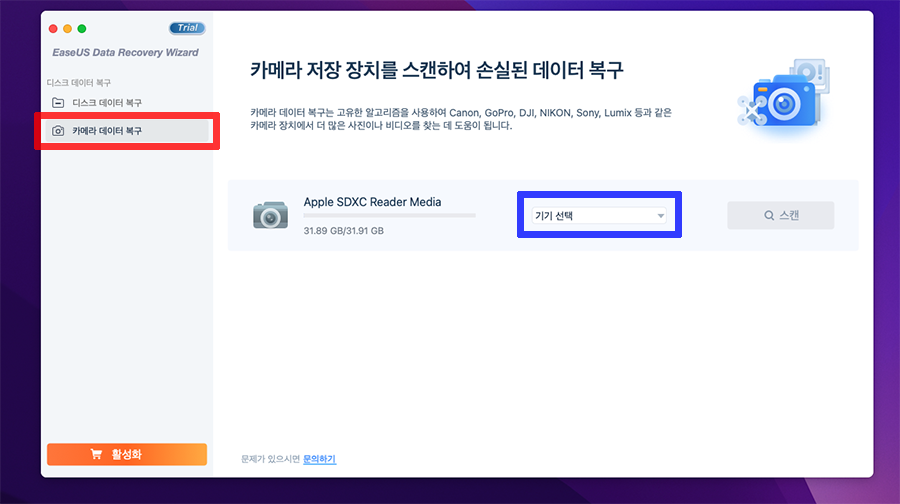Image resolution: width=900 pixels, height=504 pixels.
Task: Maximize the window with the green button
Action: (82, 29)
